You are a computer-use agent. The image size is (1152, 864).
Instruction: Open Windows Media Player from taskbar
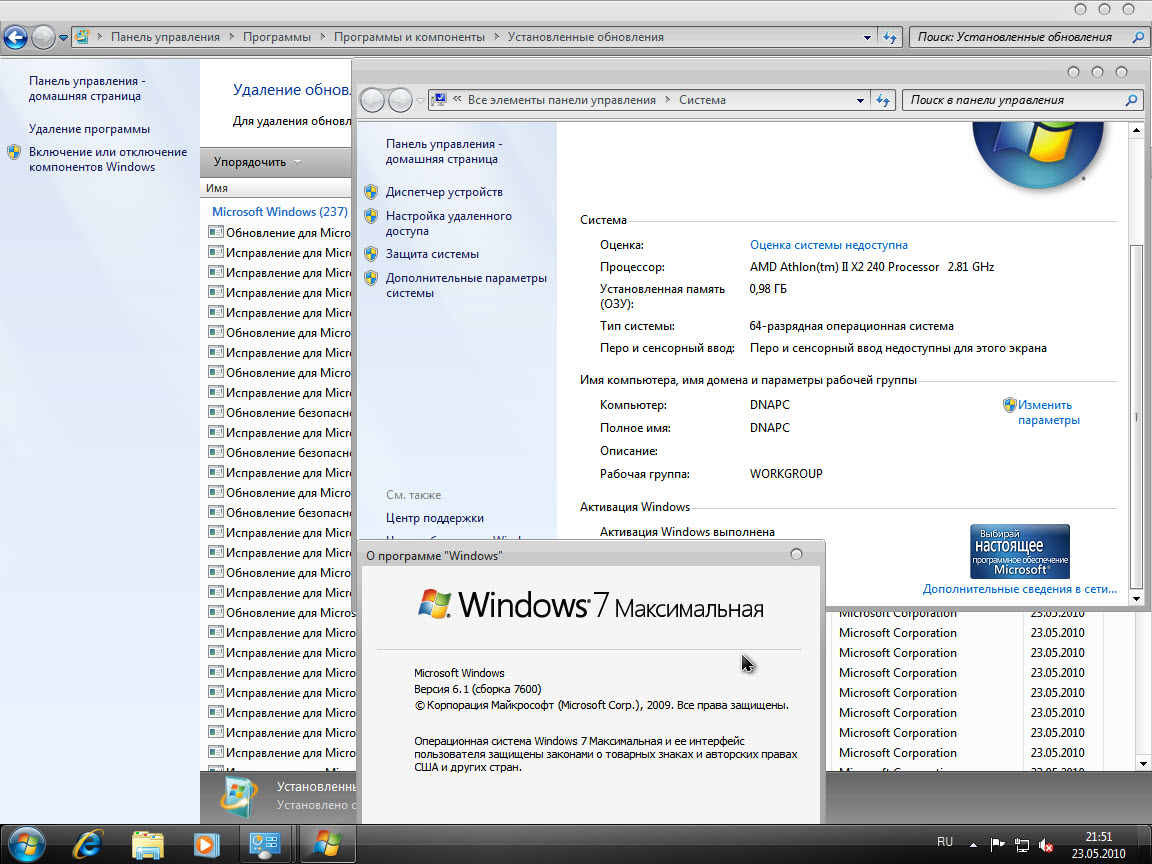tap(206, 843)
